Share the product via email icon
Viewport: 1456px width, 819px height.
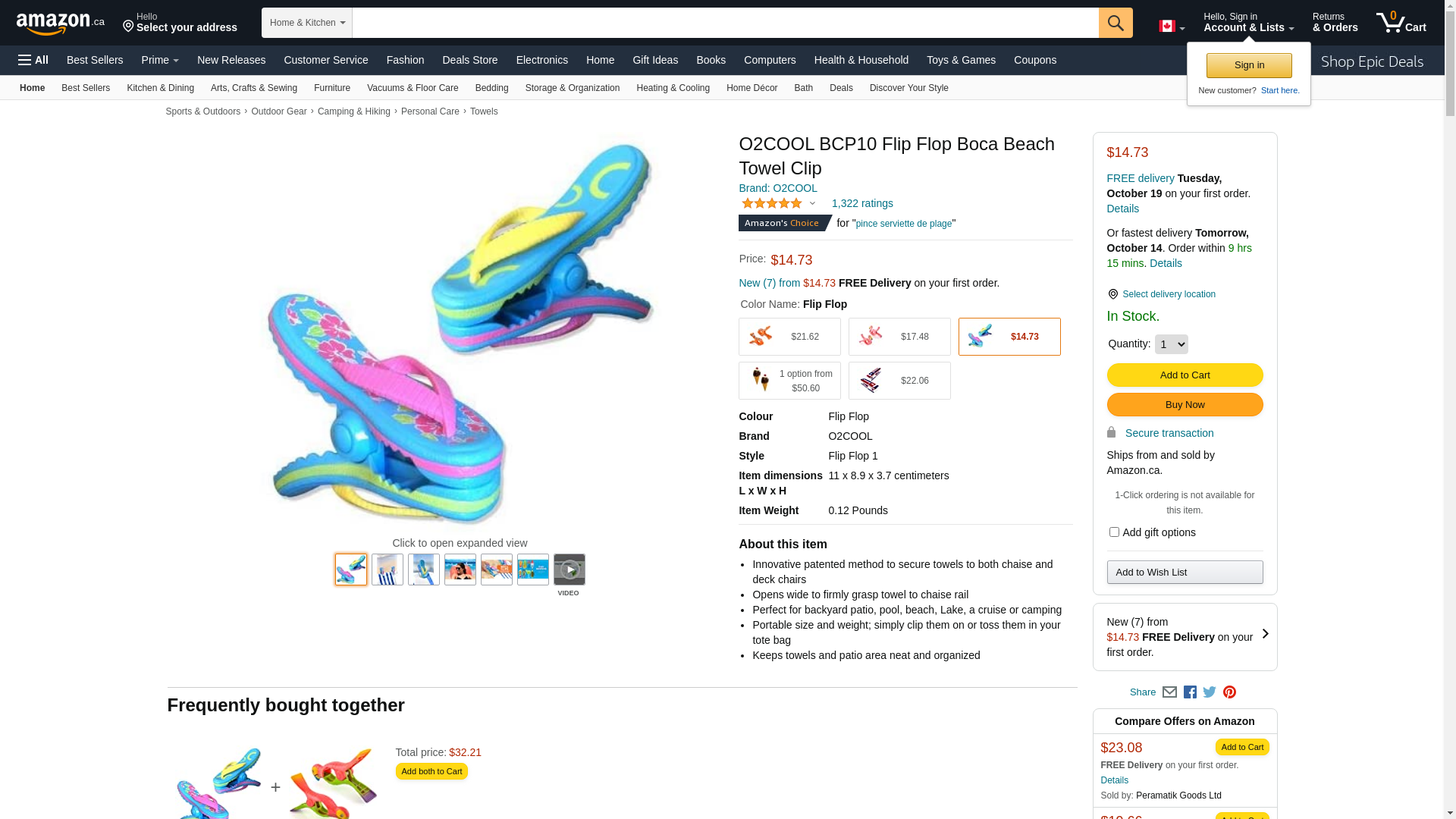[1169, 692]
